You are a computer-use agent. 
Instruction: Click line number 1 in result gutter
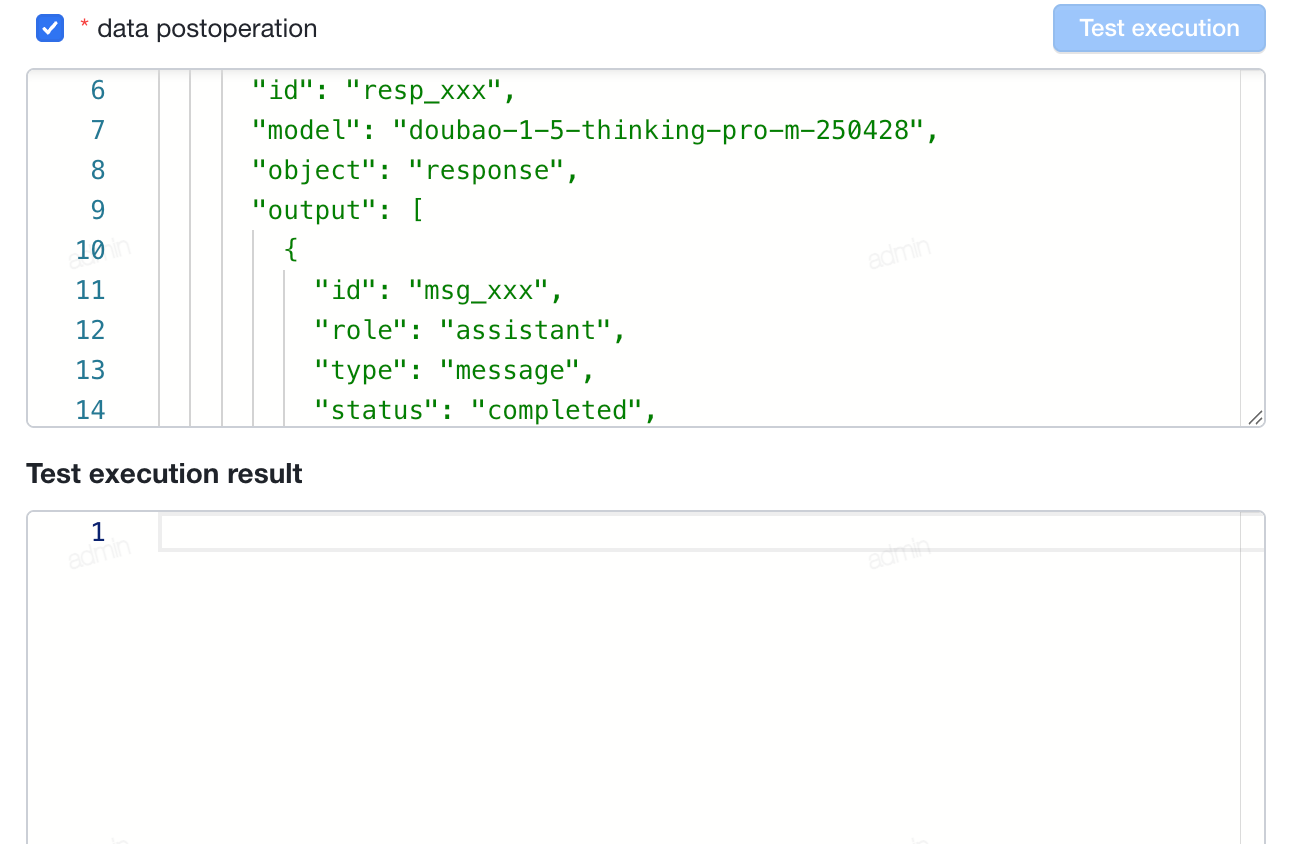coord(97,531)
